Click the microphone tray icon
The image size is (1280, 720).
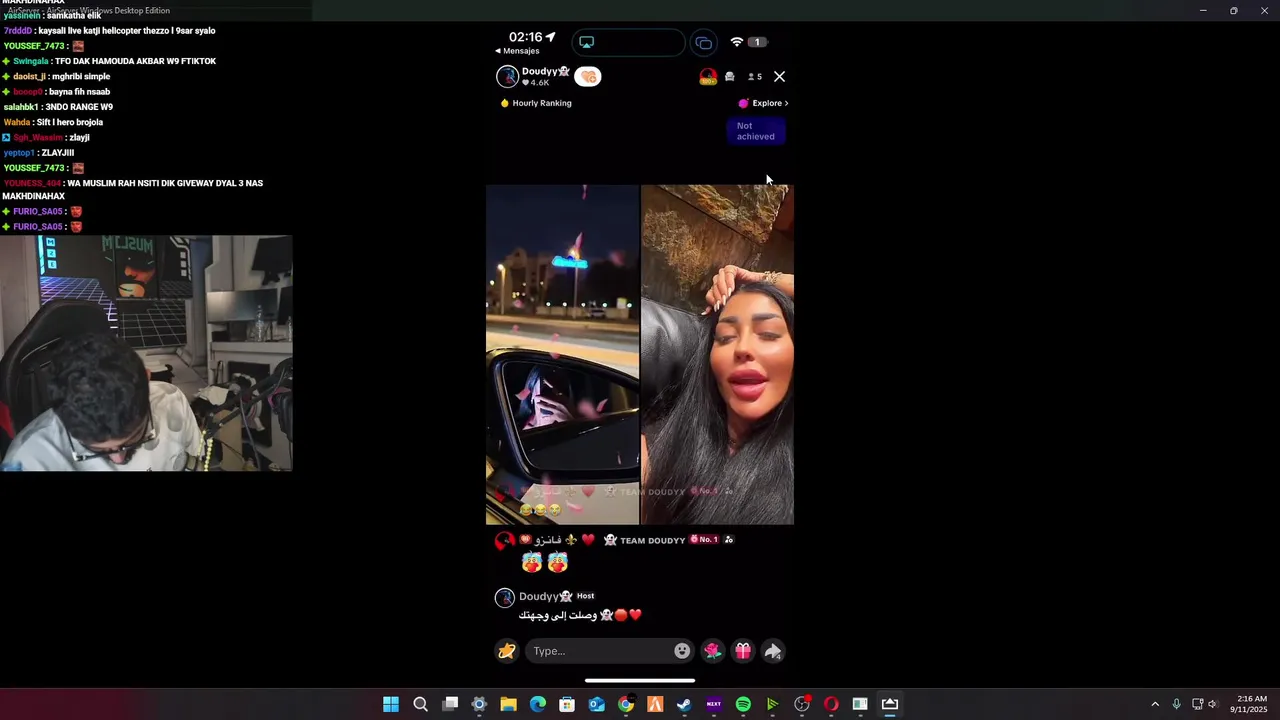(x=1176, y=704)
